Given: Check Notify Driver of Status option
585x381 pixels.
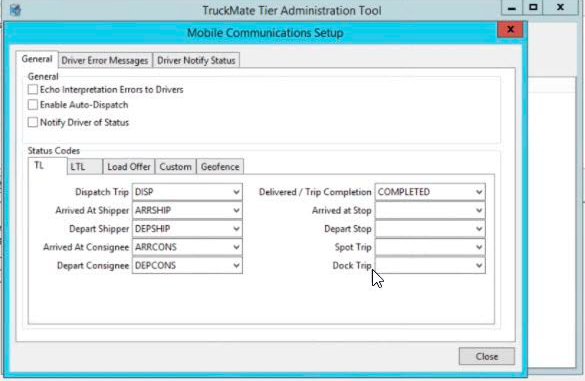Looking at the screenshot, I should point(33,122).
